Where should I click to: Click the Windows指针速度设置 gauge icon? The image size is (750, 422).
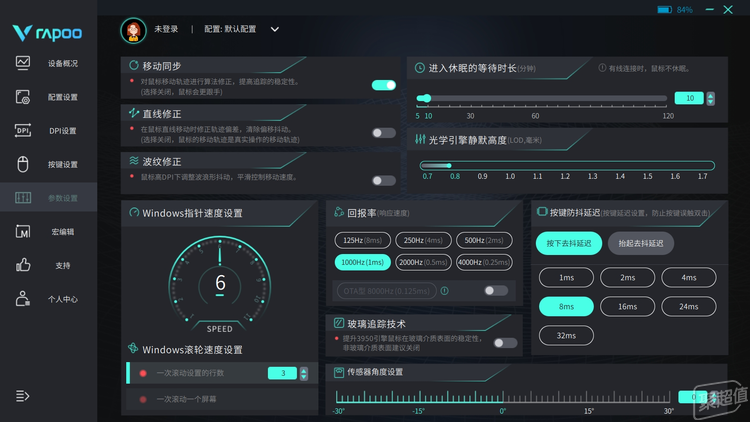point(134,212)
